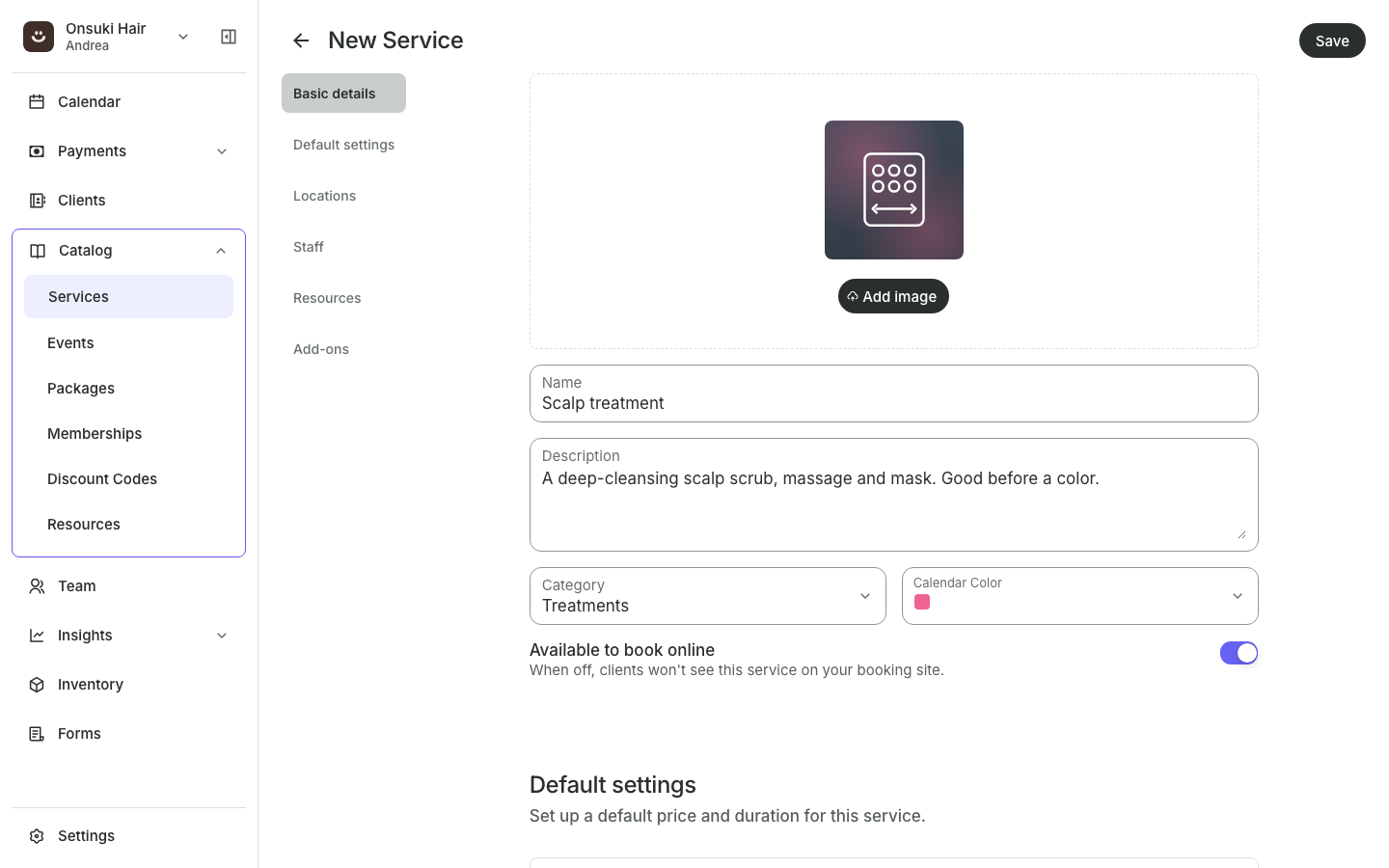
Task: Expand the Payments submenu chevron
Action: [222, 151]
